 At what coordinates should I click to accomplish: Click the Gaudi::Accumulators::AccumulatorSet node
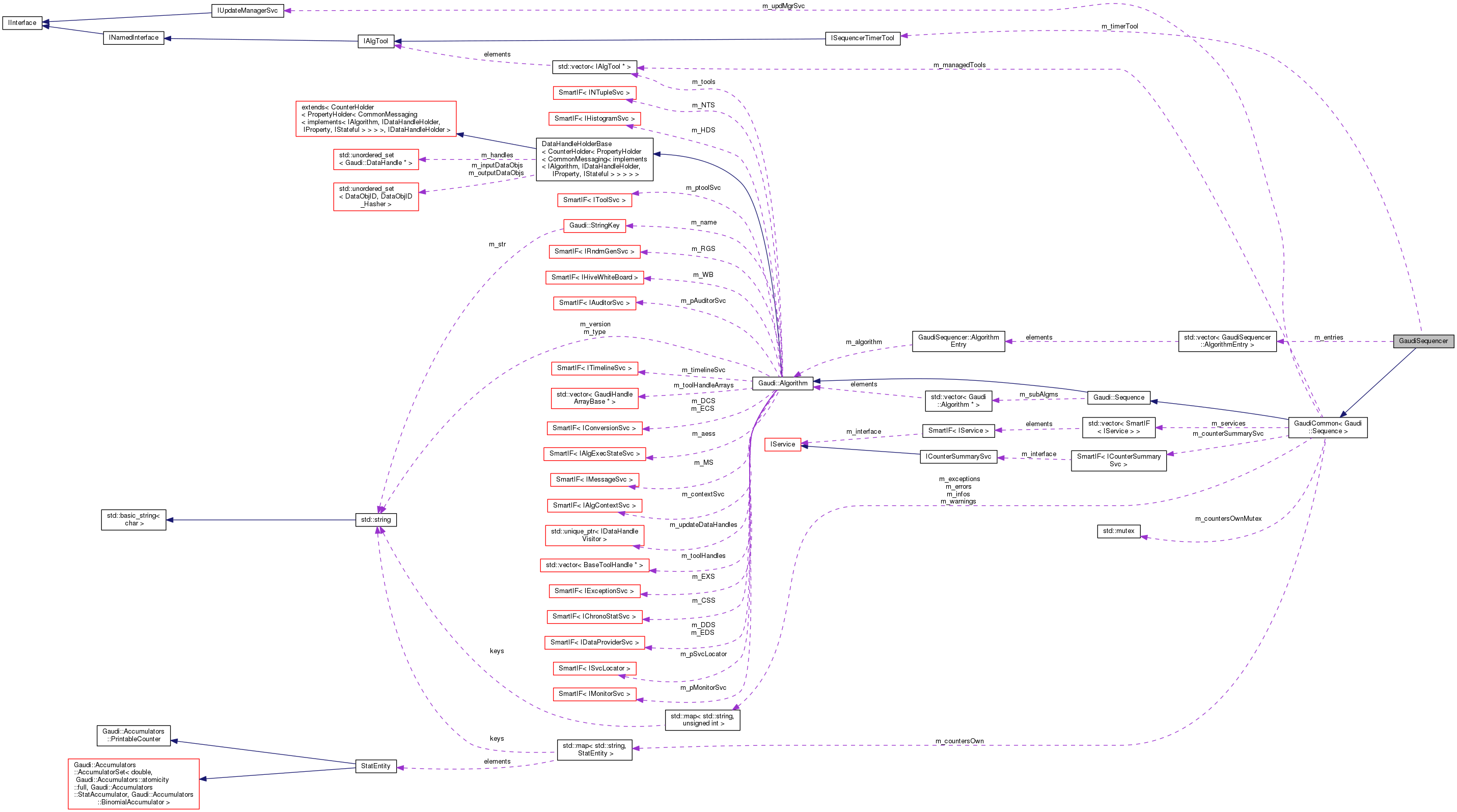tap(133, 785)
